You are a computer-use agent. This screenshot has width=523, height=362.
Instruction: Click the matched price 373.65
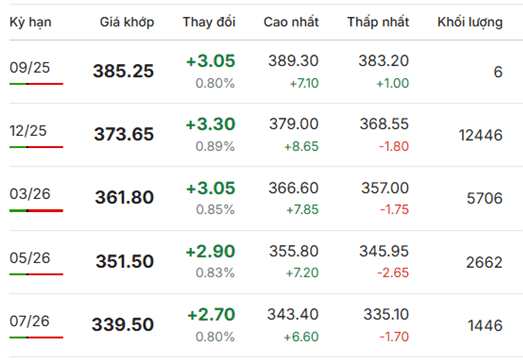tap(124, 134)
